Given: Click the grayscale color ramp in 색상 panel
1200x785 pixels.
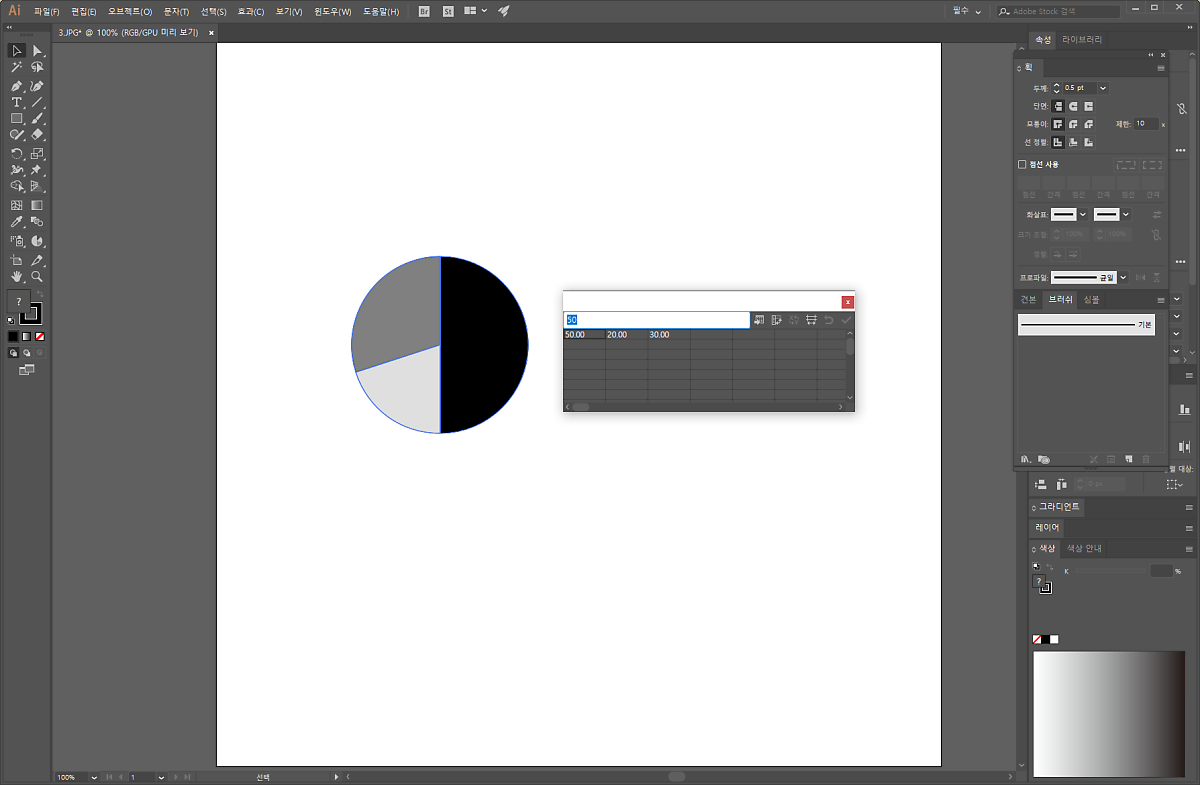Looking at the screenshot, I should coord(1108,713).
